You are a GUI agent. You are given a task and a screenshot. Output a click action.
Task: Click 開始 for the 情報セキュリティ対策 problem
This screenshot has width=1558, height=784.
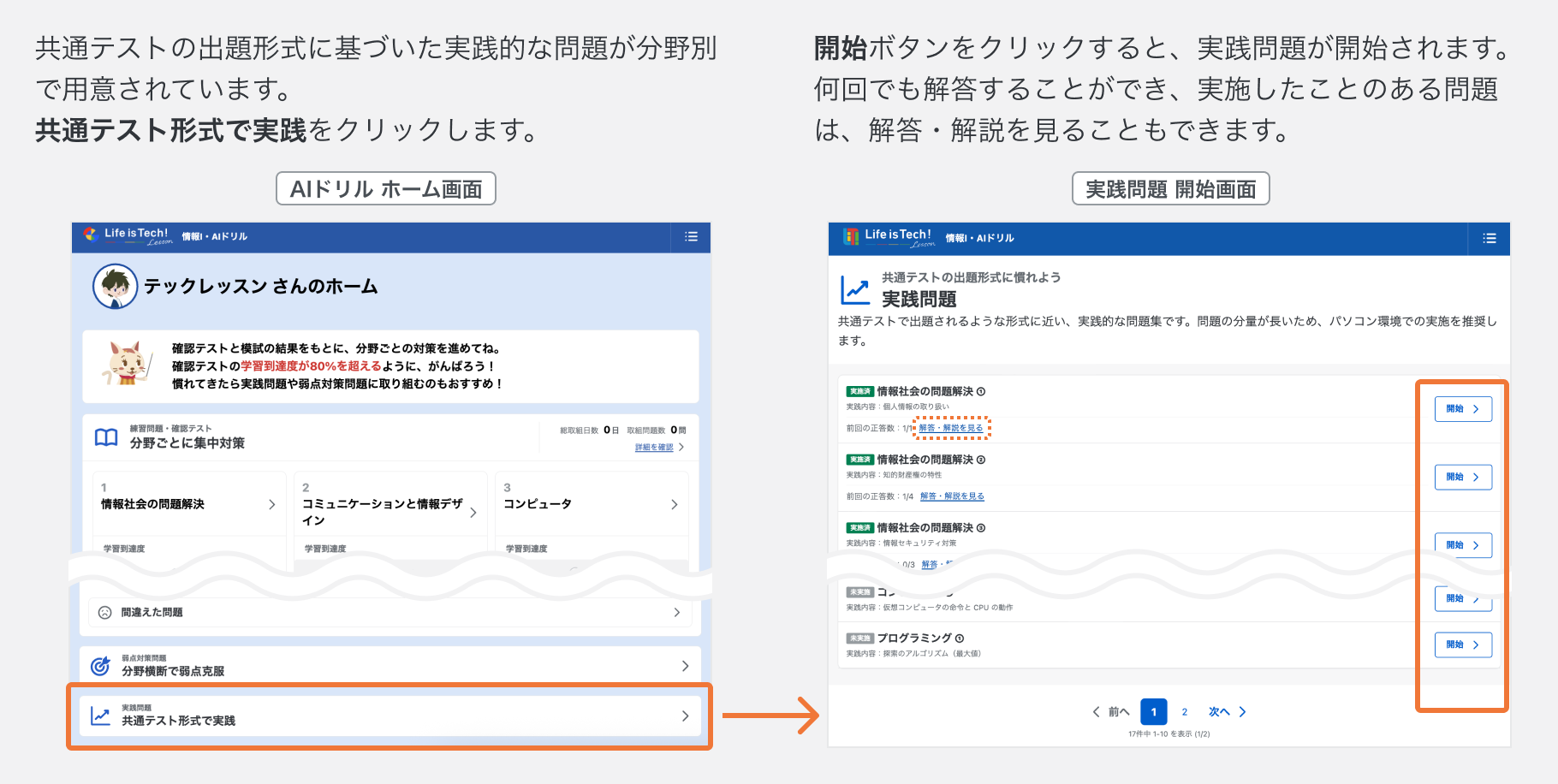pos(1463,545)
